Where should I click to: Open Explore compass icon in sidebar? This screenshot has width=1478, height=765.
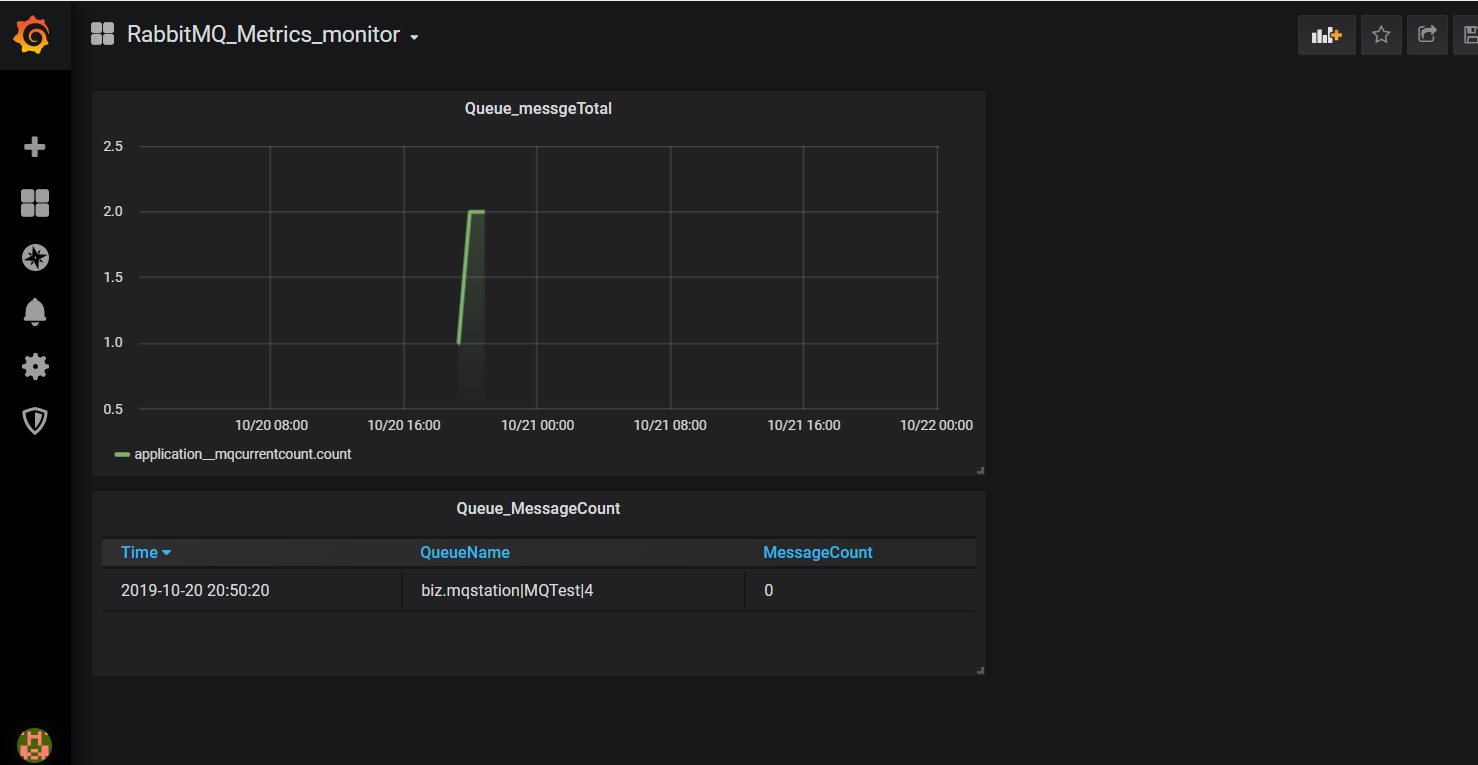[35, 258]
